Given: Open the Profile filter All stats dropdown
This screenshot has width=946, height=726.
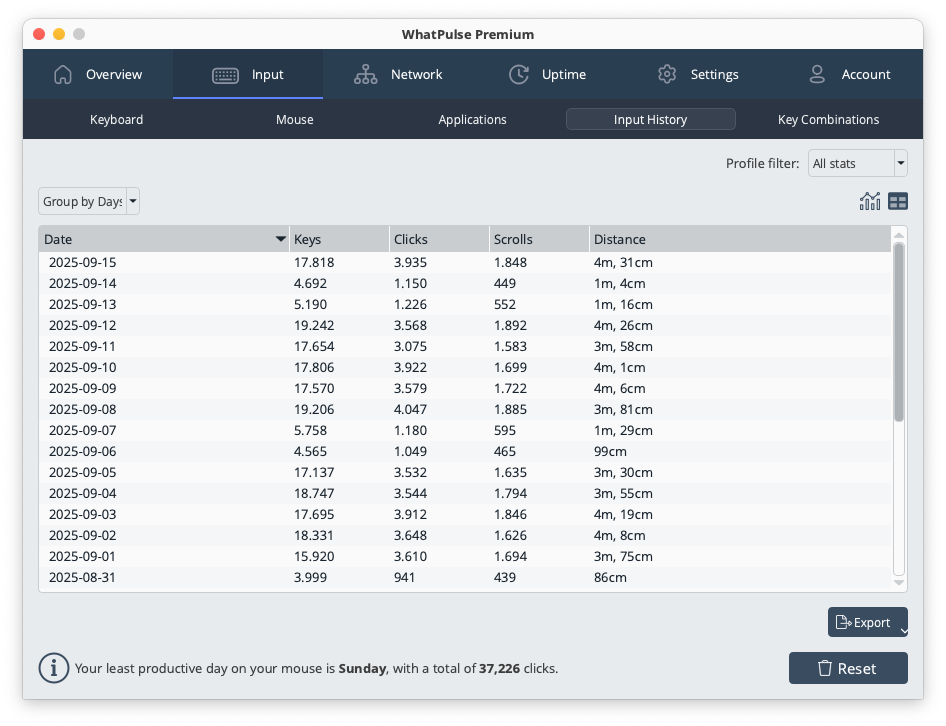Looking at the screenshot, I should (x=857, y=163).
